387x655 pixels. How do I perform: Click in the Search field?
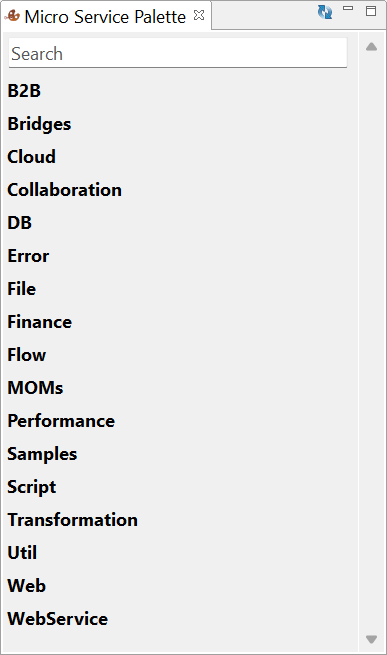click(x=178, y=53)
